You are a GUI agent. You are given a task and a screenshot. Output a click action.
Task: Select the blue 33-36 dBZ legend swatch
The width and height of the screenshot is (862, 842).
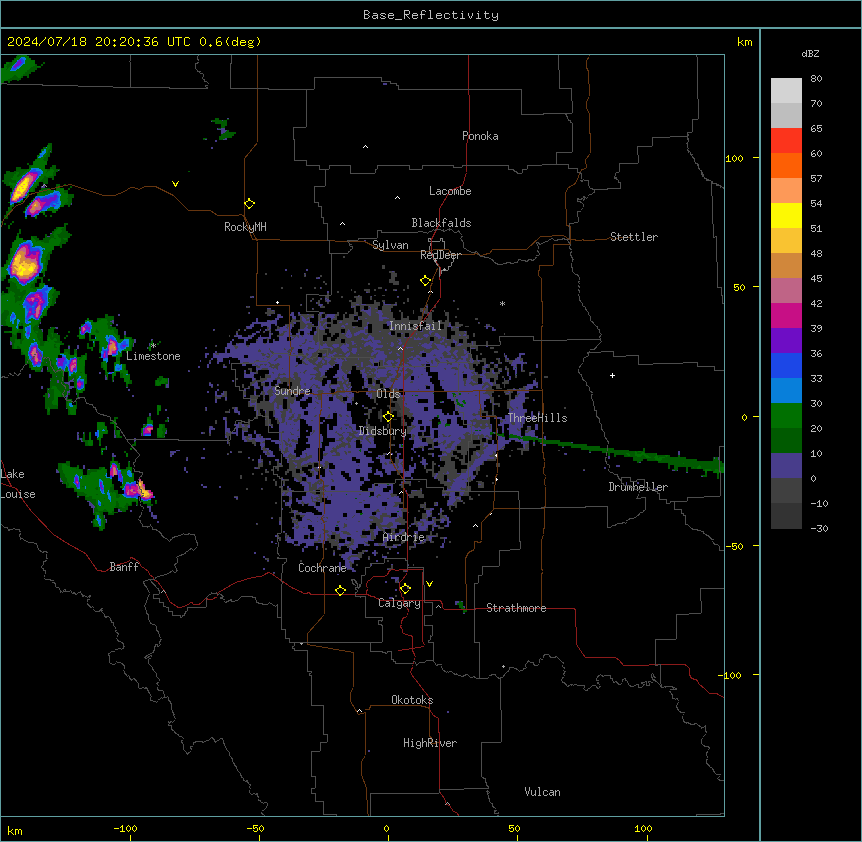tap(786, 365)
